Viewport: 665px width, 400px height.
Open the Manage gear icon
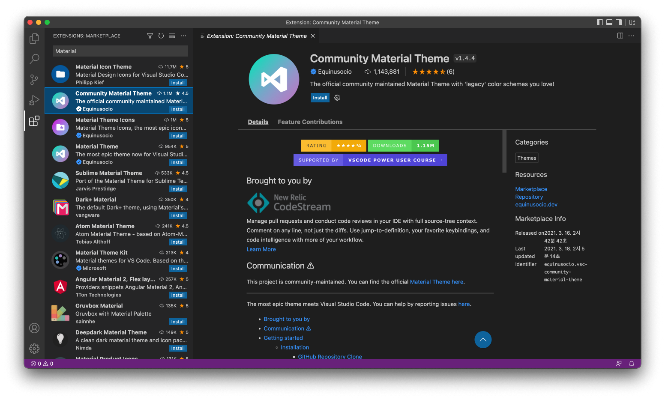34,349
